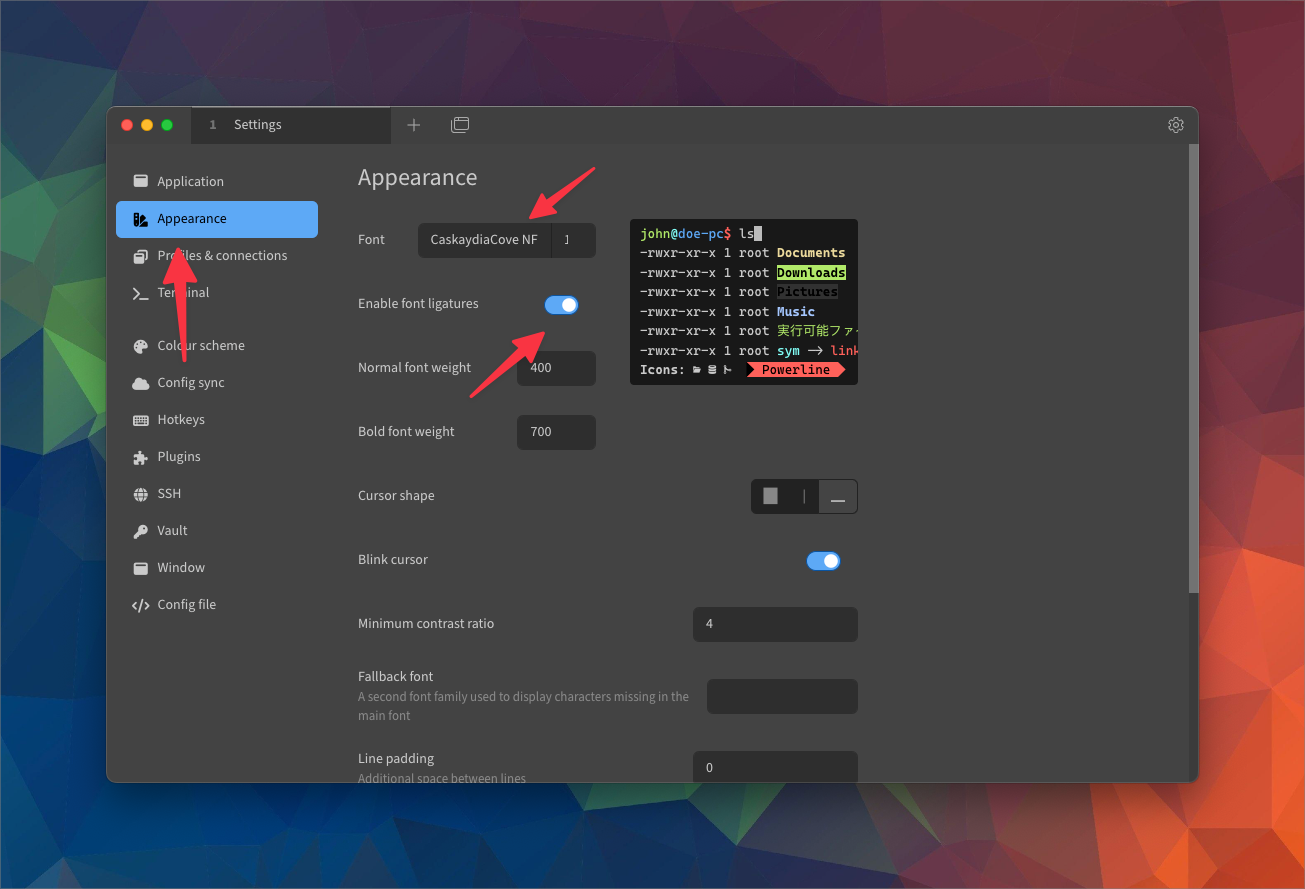The image size is (1305, 889).
Task: Click the Fallback font input field
Action: [782, 696]
